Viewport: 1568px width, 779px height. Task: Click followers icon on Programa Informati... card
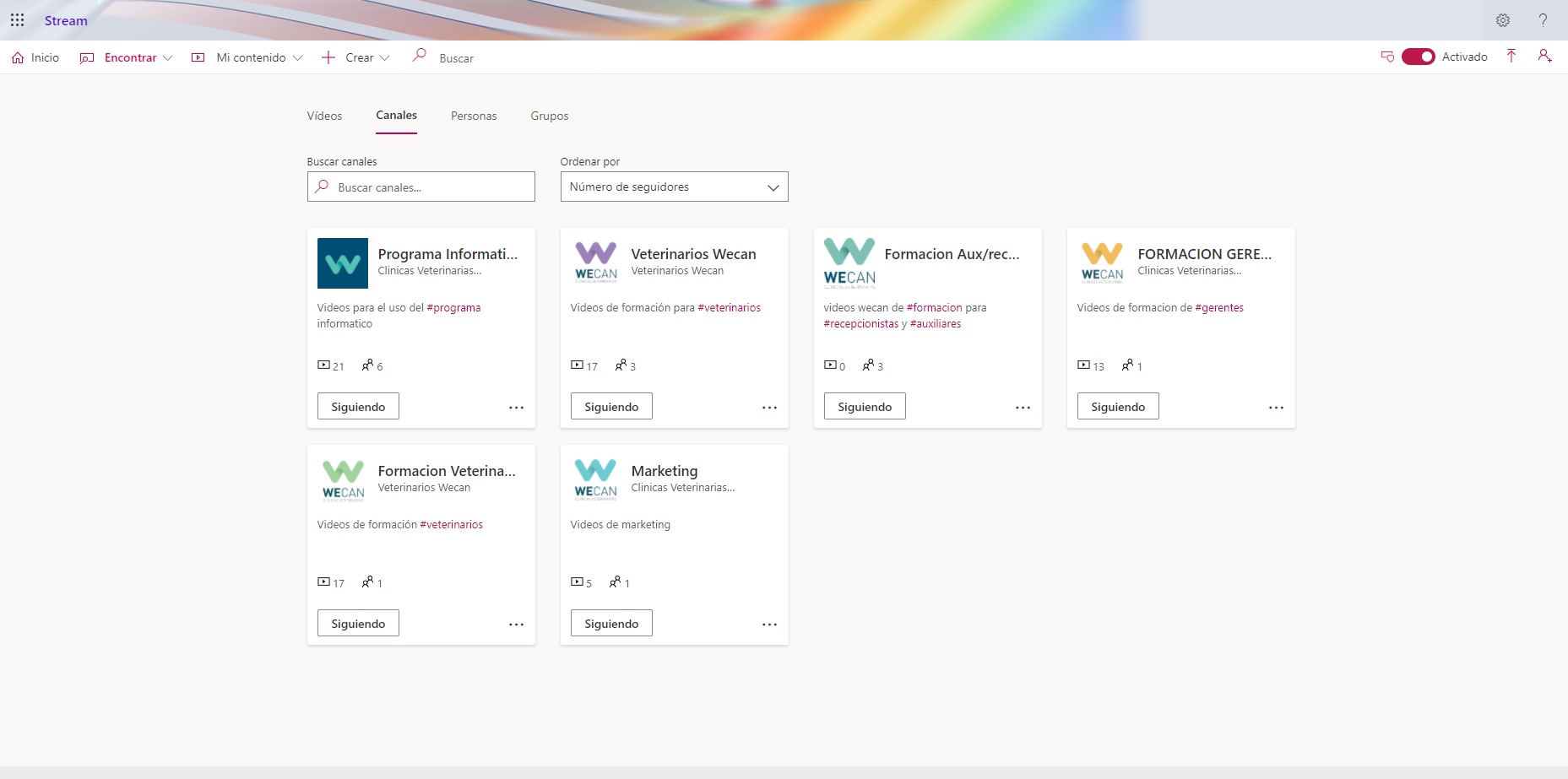click(x=367, y=365)
